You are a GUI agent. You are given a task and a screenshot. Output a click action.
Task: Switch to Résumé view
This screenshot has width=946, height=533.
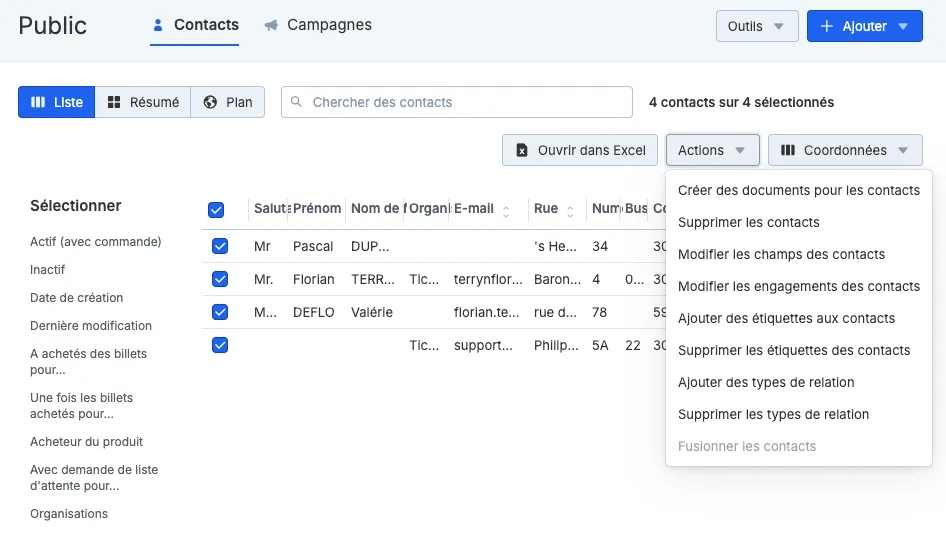point(143,102)
